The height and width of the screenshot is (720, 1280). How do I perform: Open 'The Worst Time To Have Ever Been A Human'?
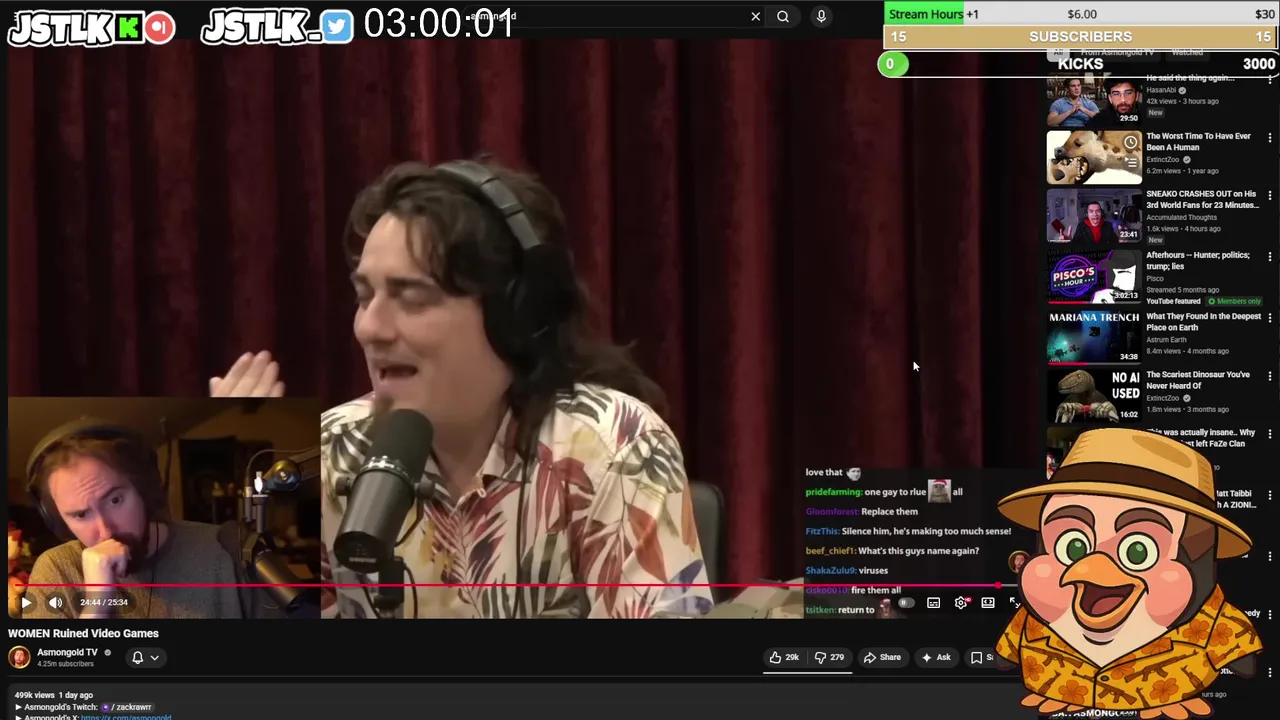pyautogui.click(x=1198, y=142)
